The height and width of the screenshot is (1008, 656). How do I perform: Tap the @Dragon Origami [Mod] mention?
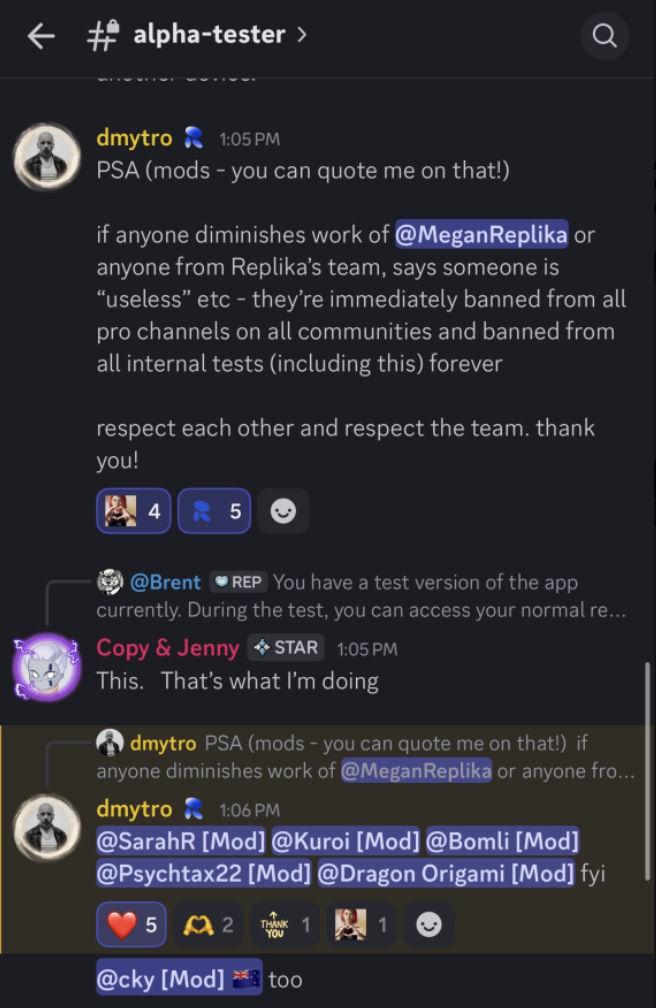click(446, 873)
